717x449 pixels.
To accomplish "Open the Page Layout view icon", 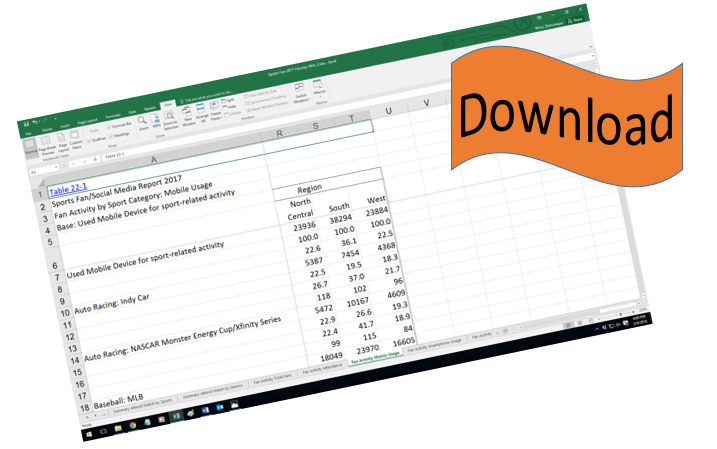I will click(x=62, y=142).
